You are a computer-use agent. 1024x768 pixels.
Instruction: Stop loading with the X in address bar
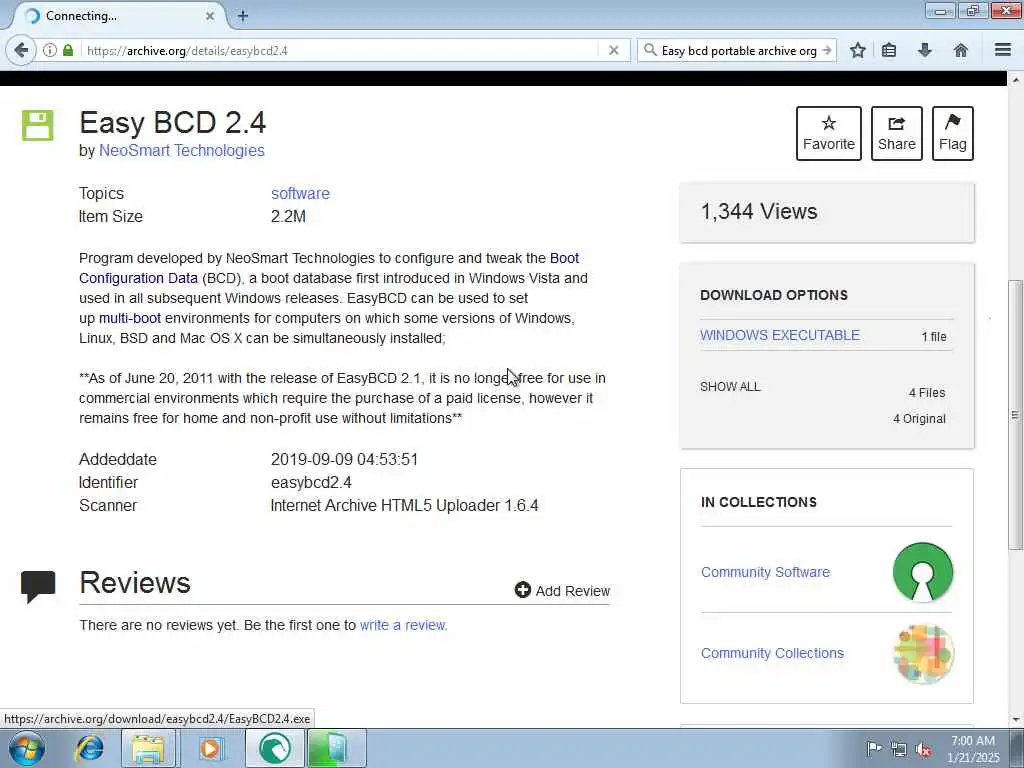[613, 50]
